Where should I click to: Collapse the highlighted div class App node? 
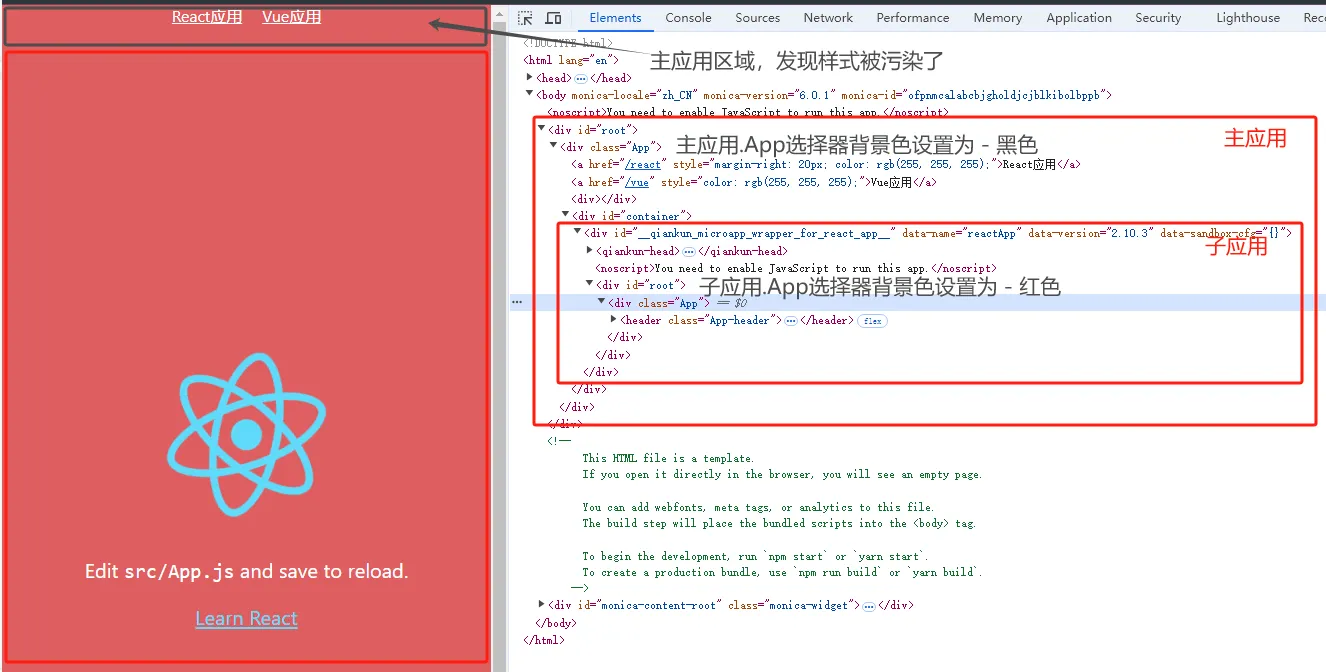[x=602, y=302]
